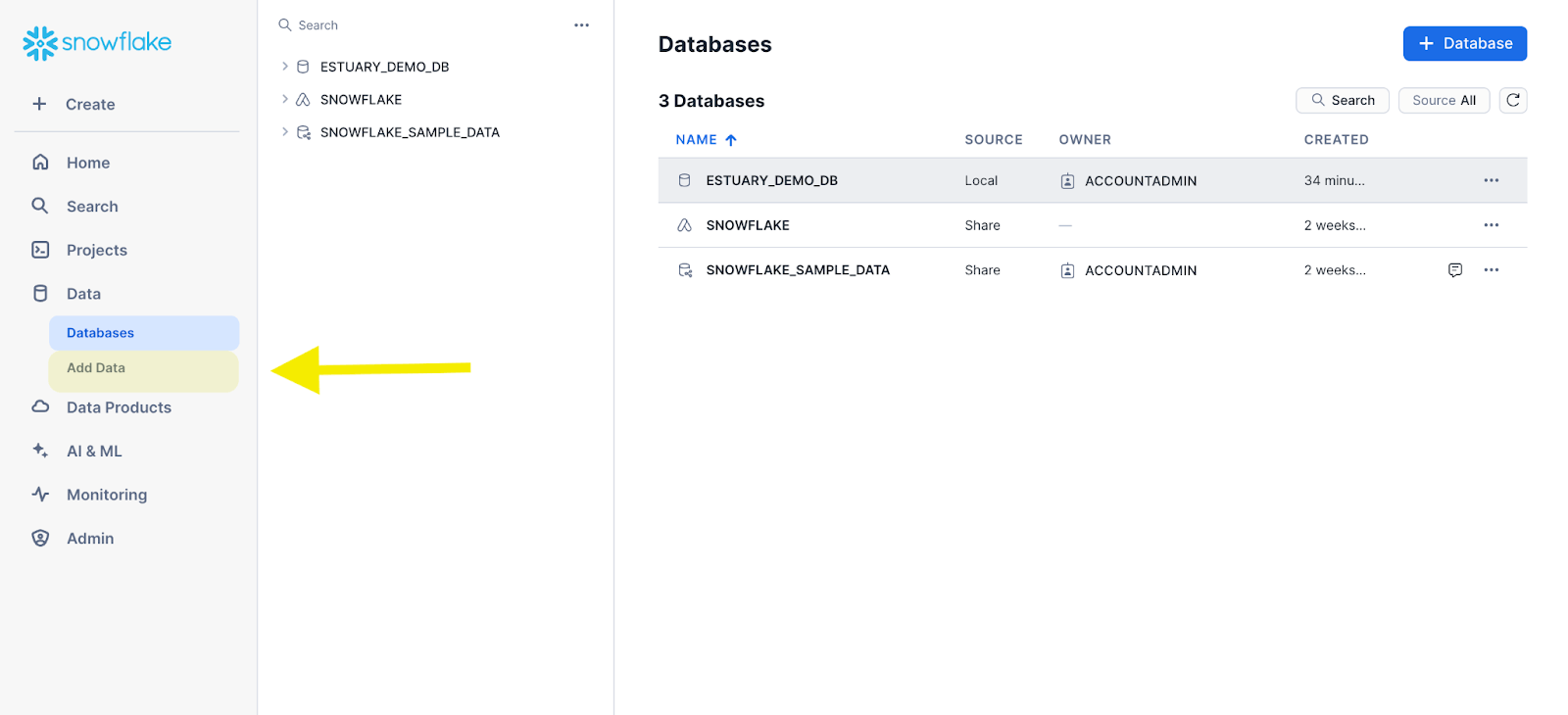
Task: Click the plus icon beside Create
Action: coord(39,104)
